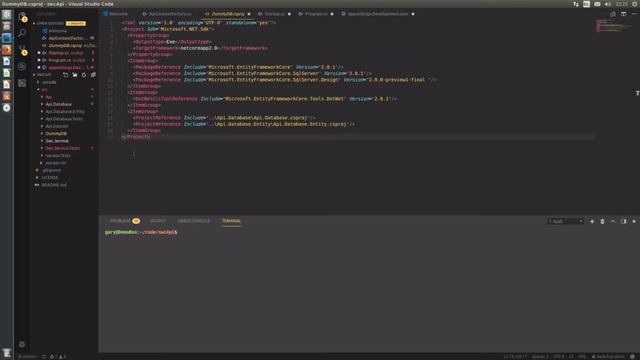Collapse the swcApi workspace section
The image size is (640, 360).
[x=42, y=75]
